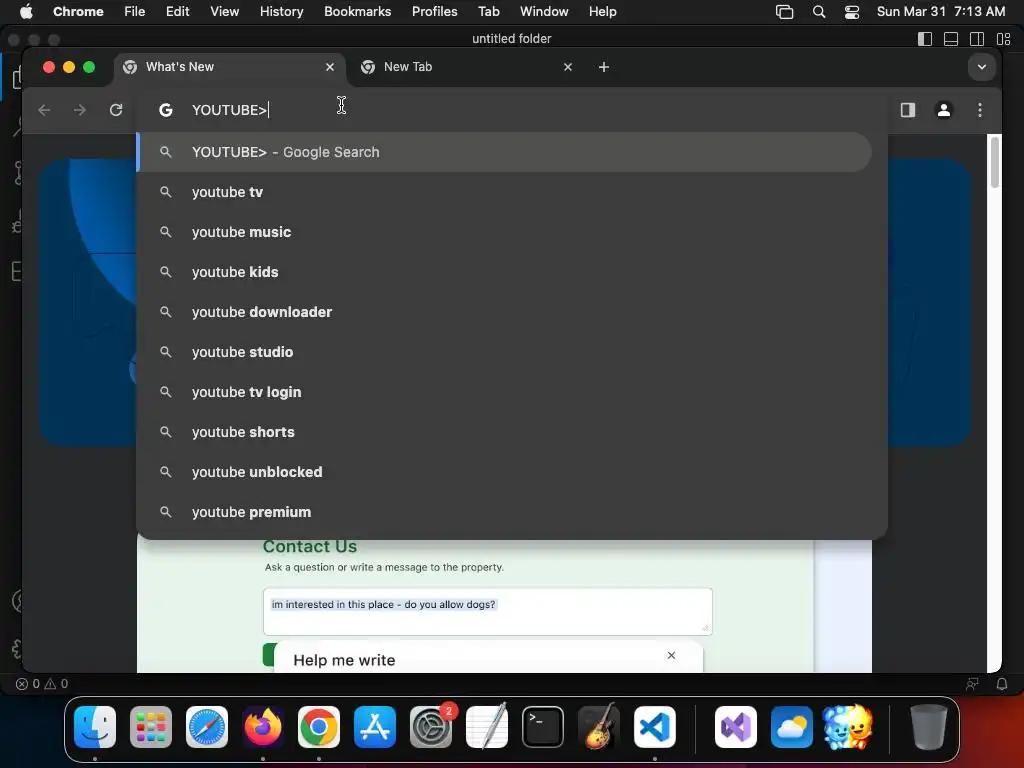The width and height of the screenshot is (1024, 768).
Task: Open Spotlight search in menu bar
Action: click(x=818, y=11)
